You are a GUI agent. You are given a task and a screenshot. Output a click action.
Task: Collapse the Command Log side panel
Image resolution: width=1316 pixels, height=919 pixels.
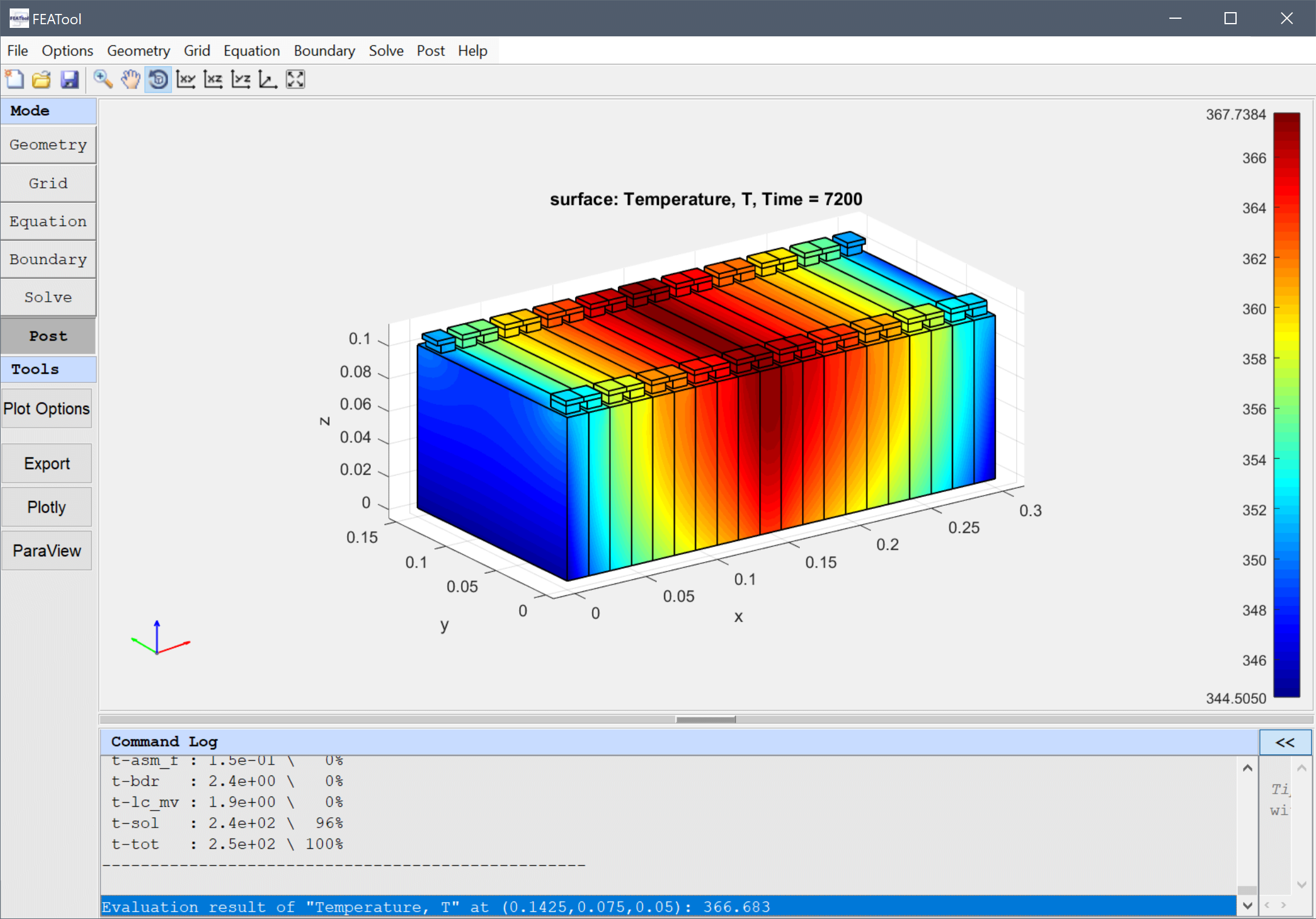coord(1284,742)
